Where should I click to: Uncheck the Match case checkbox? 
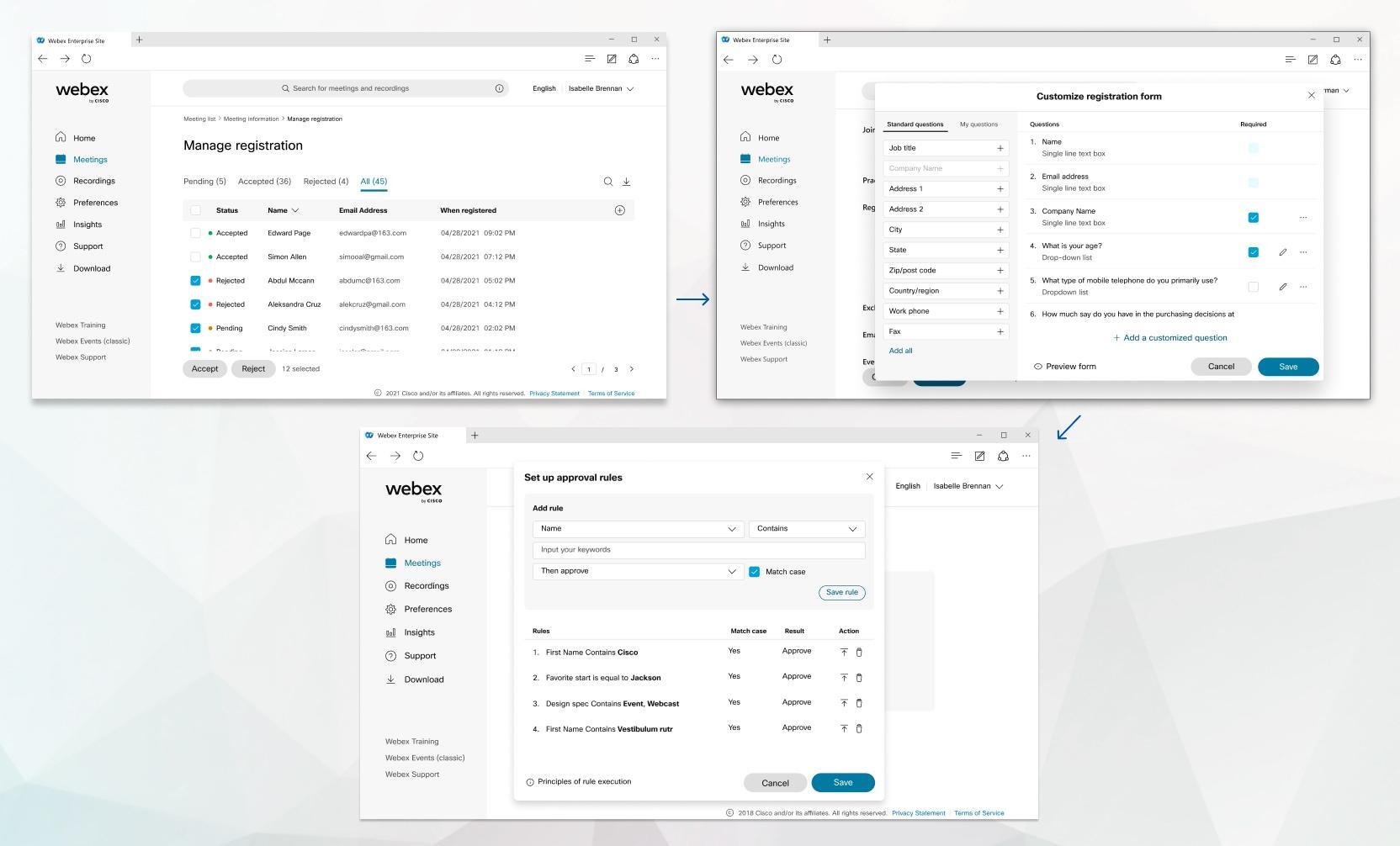click(754, 572)
